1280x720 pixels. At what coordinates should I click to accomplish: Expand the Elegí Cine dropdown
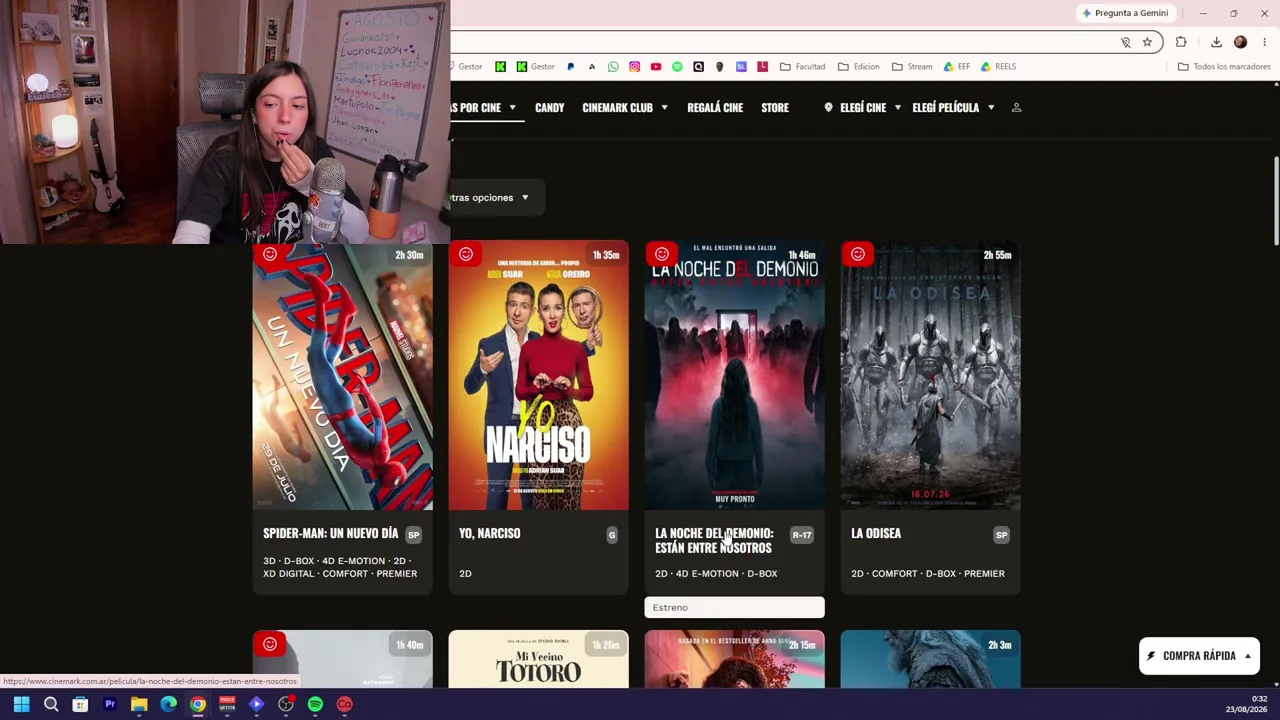point(897,108)
